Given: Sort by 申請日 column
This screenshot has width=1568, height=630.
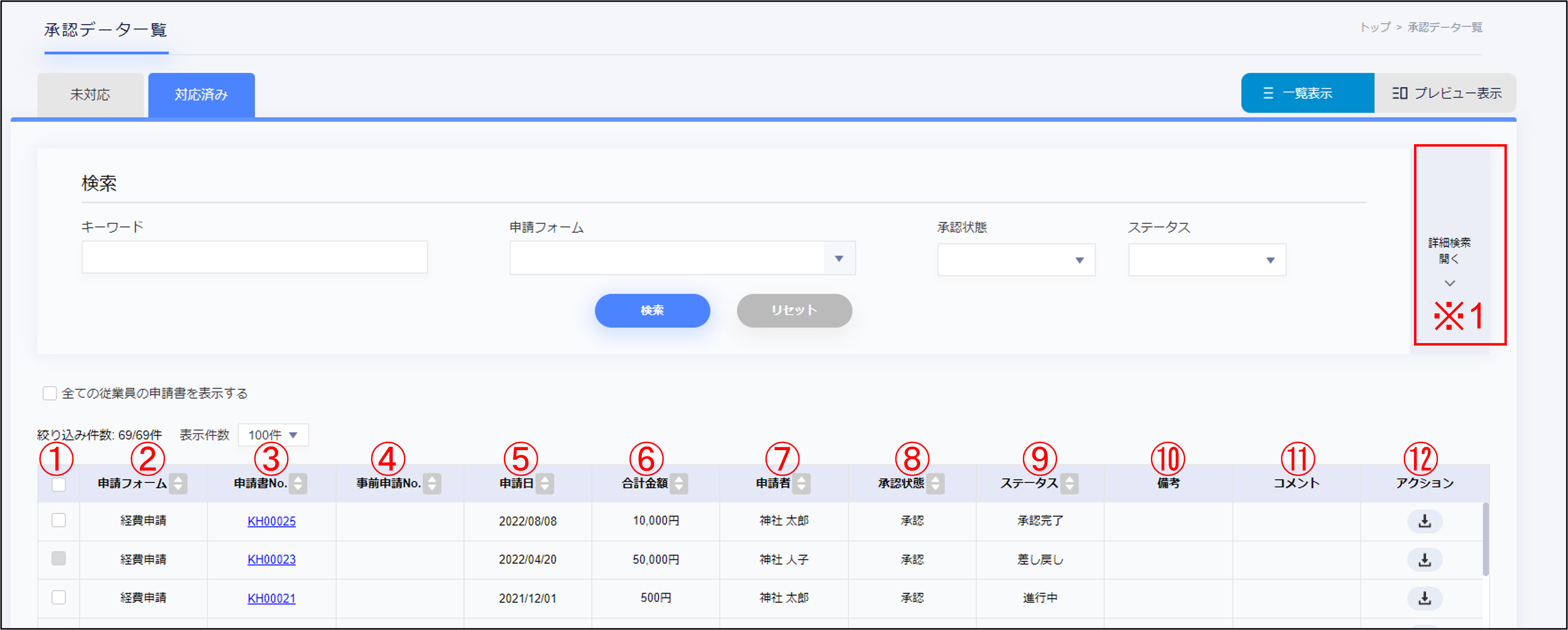Looking at the screenshot, I should tap(545, 483).
